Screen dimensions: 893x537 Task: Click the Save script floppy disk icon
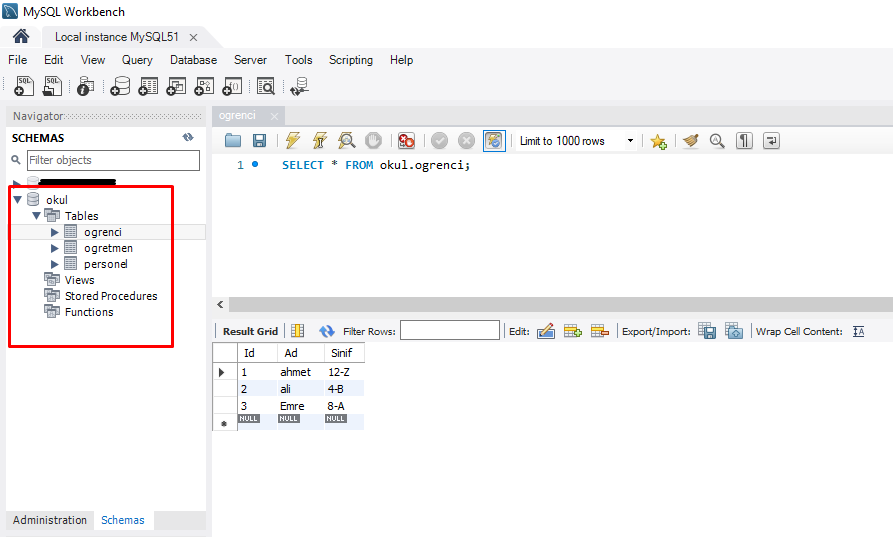tap(259, 141)
